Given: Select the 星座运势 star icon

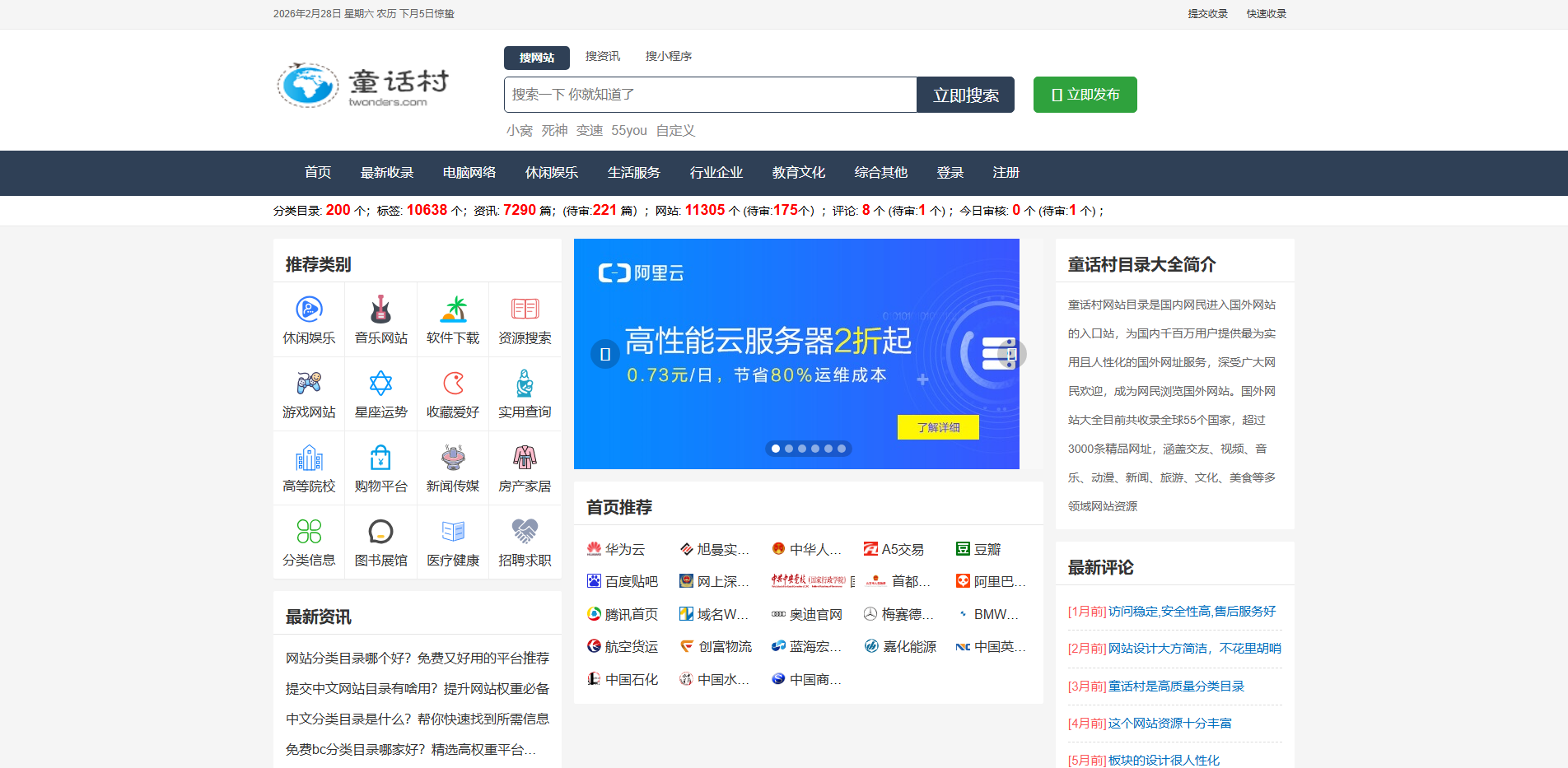Looking at the screenshot, I should pos(380,382).
